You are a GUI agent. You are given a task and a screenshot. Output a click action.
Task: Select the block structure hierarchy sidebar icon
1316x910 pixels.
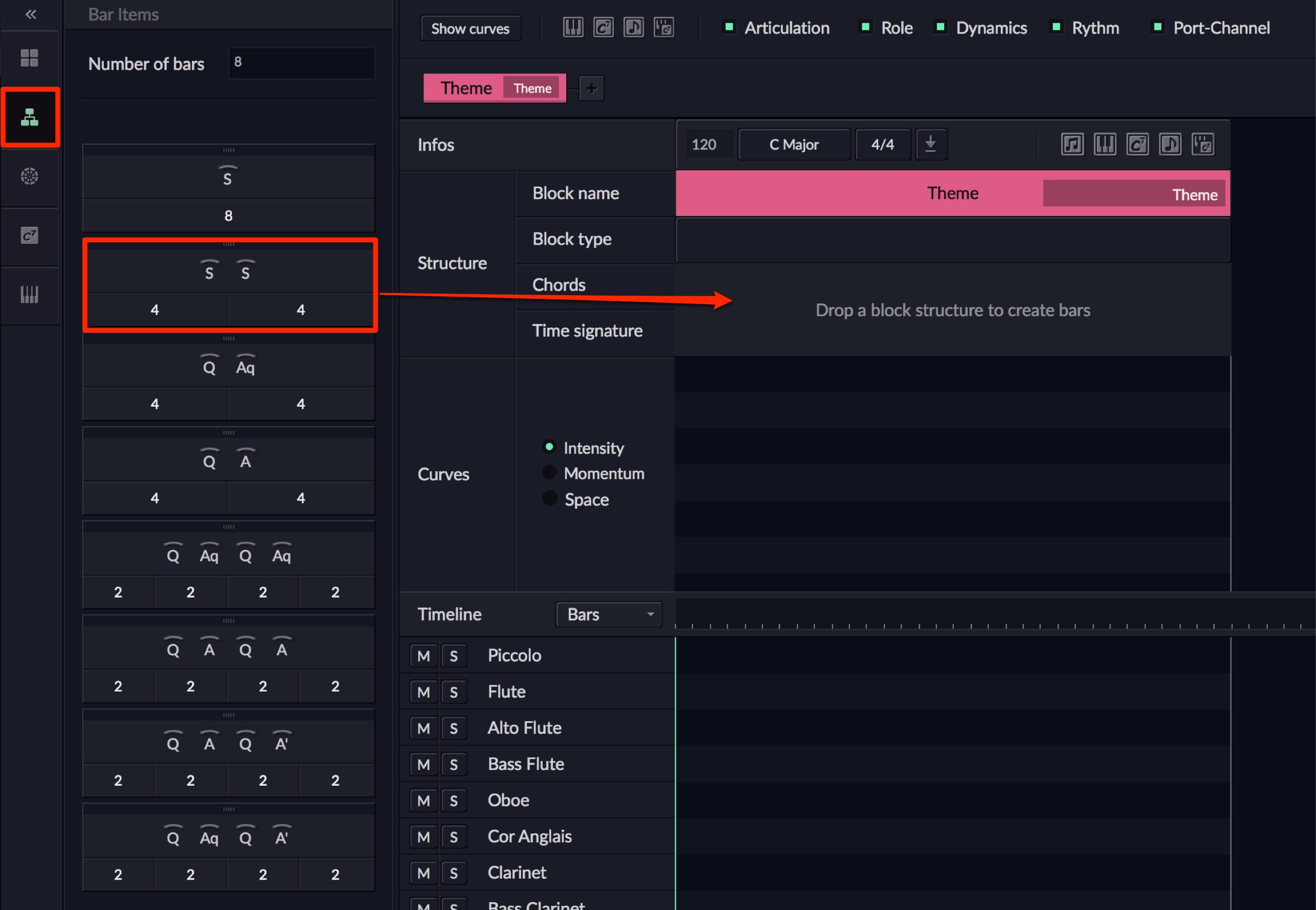tap(30, 117)
